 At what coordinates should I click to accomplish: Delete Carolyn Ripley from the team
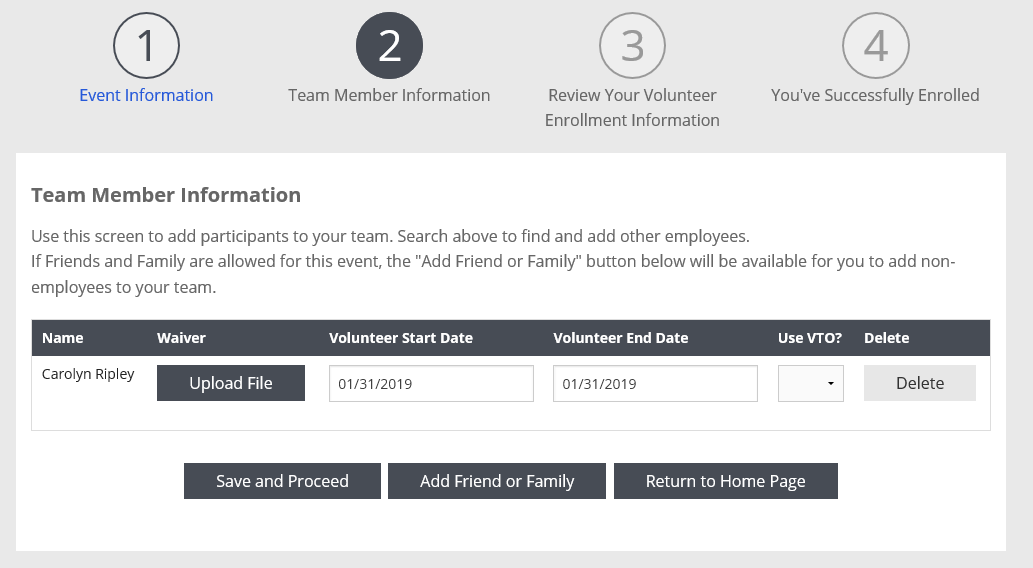tap(920, 383)
